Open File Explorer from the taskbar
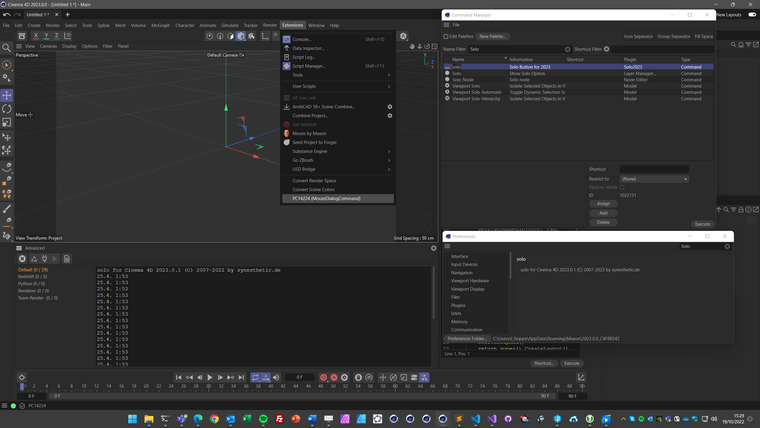Image resolution: width=760 pixels, height=428 pixels. point(149,419)
